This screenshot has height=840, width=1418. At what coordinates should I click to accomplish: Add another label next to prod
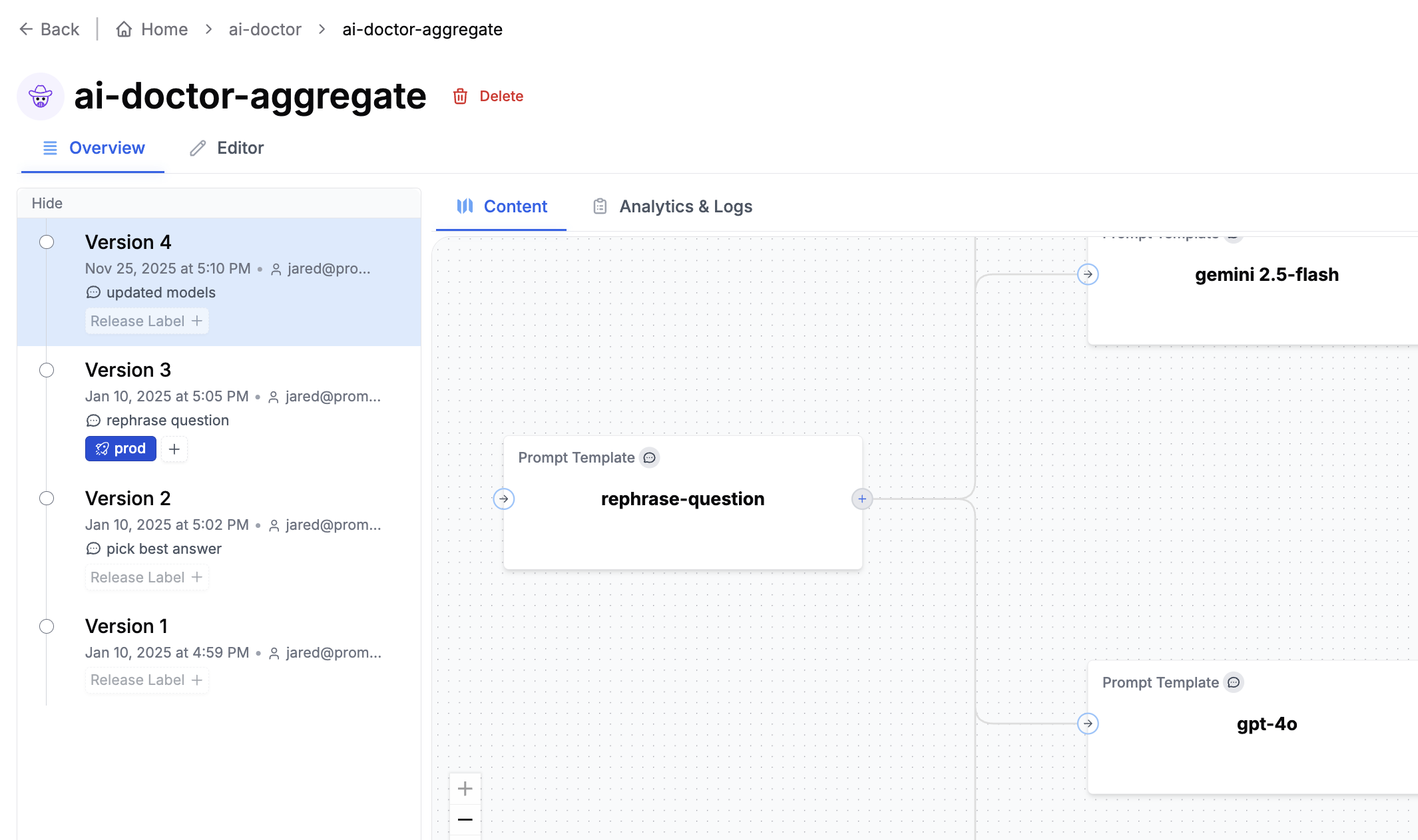click(174, 449)
